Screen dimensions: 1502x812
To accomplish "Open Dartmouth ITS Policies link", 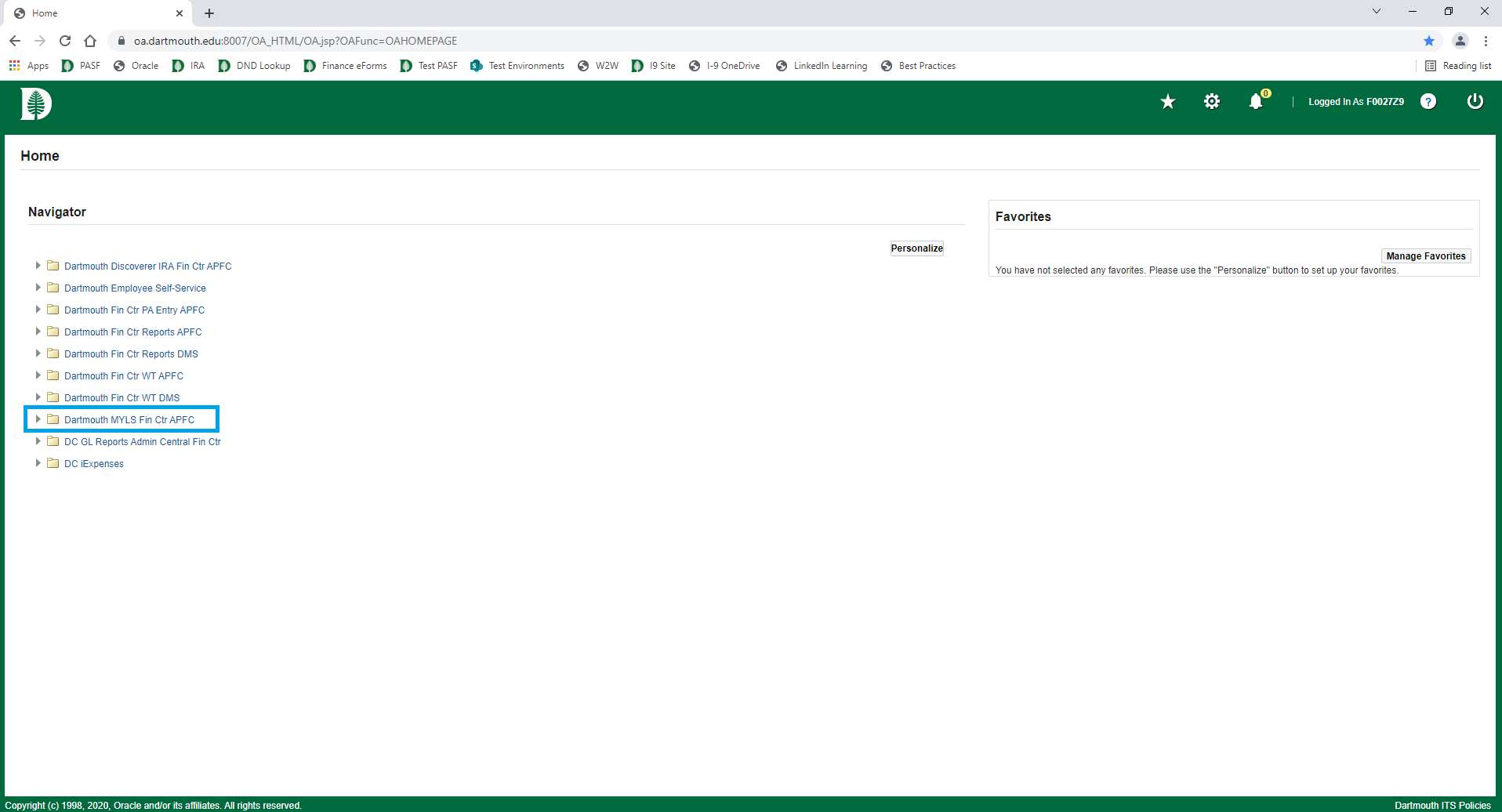I will pos(1442,805).
